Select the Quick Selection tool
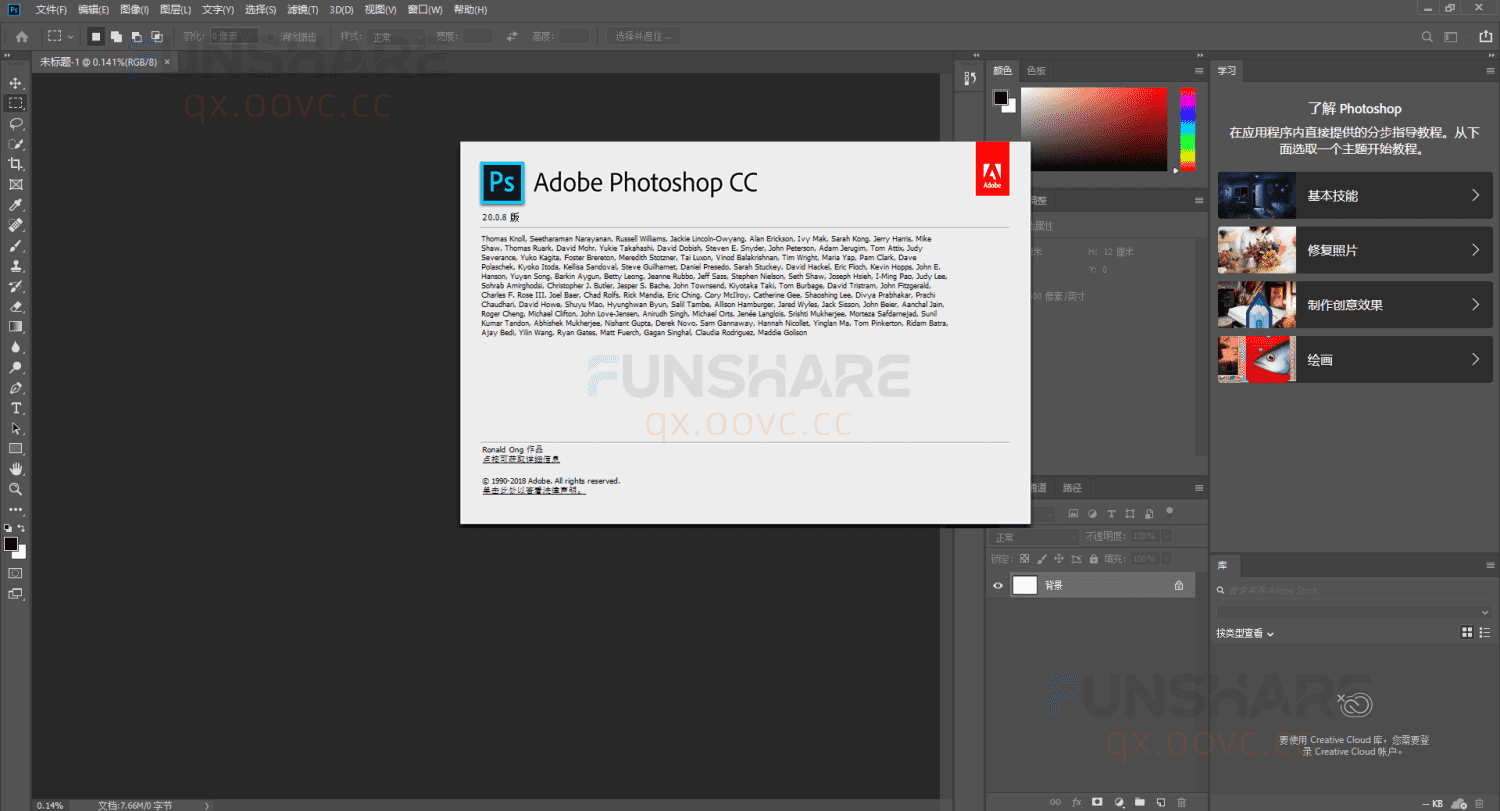The width and height of the screenshot is (1500, 811). point(16,144)
